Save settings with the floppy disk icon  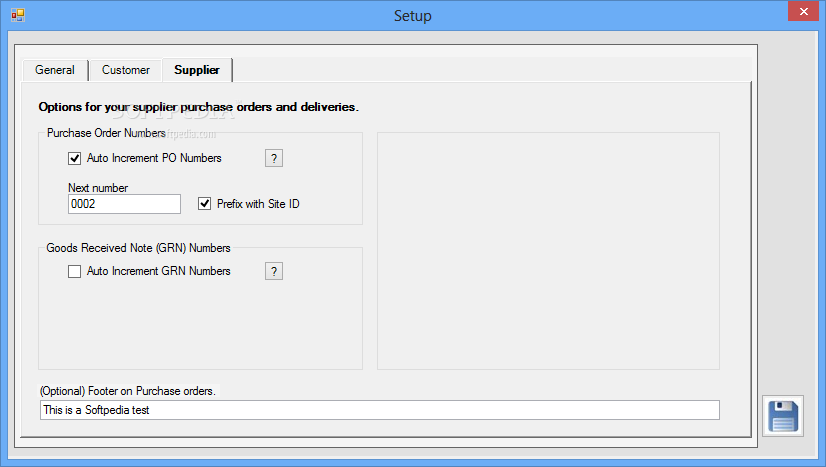tap(783, 416)
